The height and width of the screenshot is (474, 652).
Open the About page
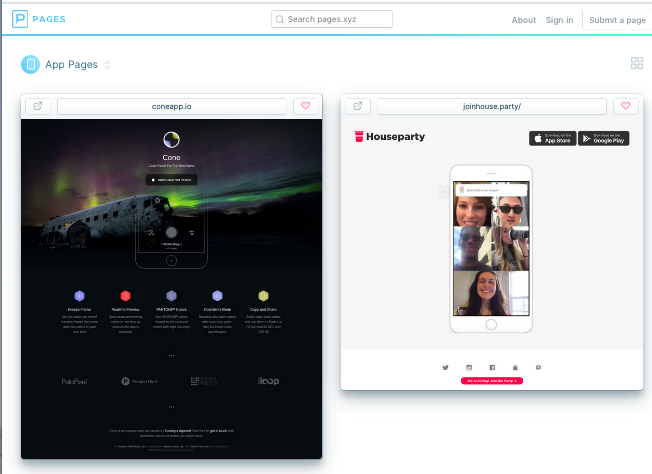point(524,20)
